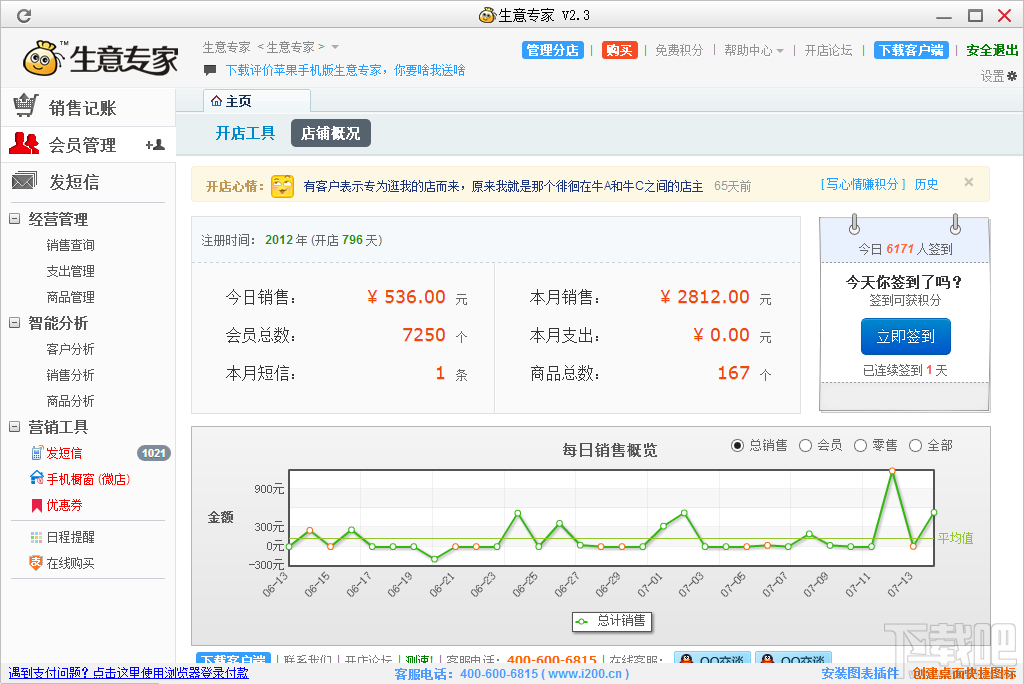Click the orange peak data point on chart
Image resolution: width=1024 pixels, height=684 pixels.
point(892,470)
